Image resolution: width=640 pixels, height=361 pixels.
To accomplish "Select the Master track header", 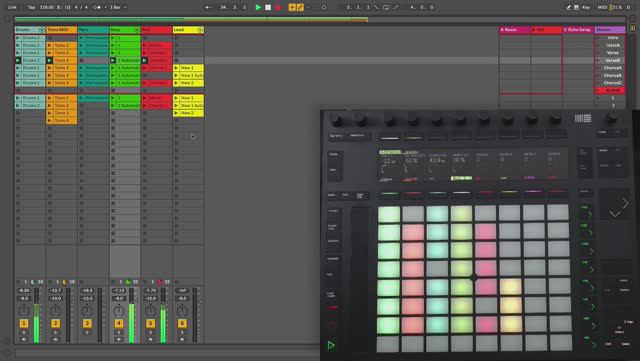I will coord(610,30).
